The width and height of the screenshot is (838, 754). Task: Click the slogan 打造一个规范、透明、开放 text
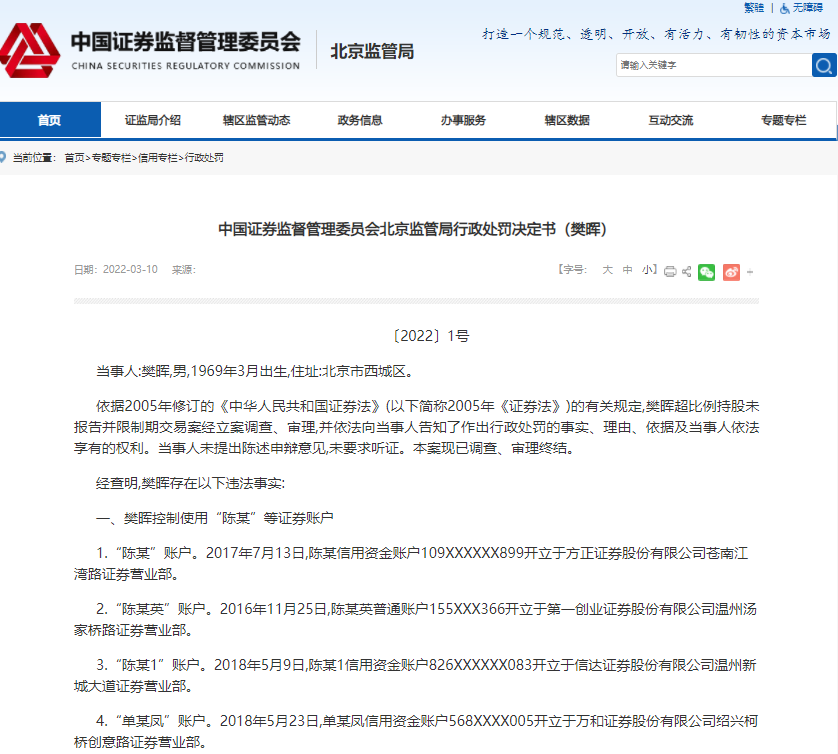click(656, 34)
